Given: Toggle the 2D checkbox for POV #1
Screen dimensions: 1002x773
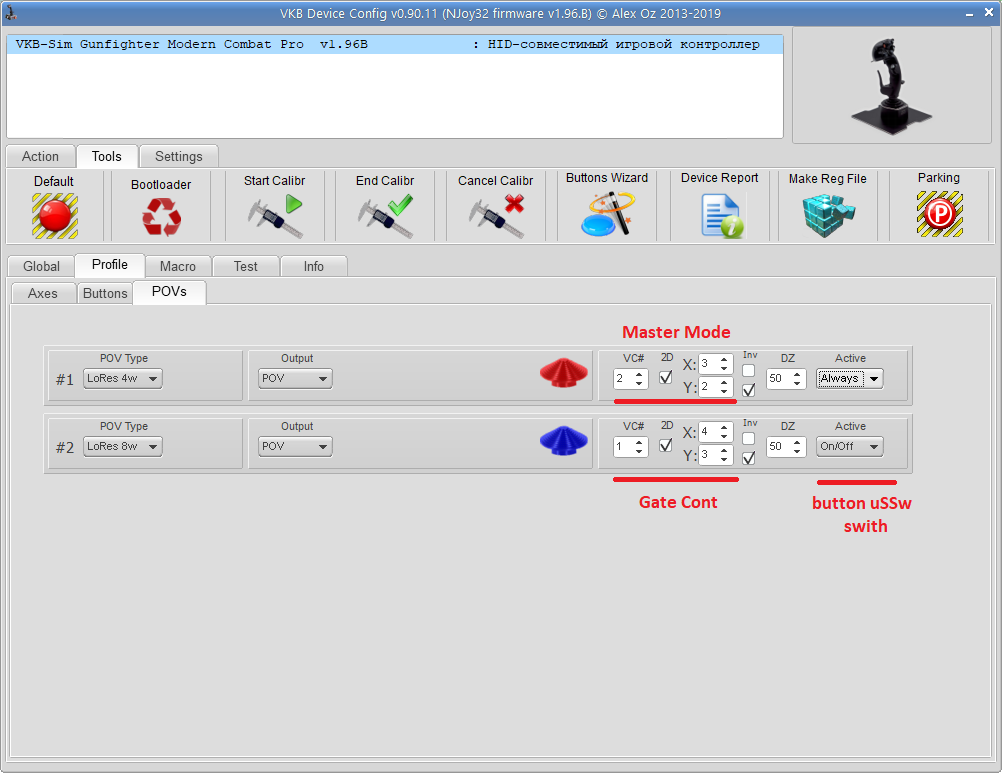Looking at the screenshot, I should [666, 378].
